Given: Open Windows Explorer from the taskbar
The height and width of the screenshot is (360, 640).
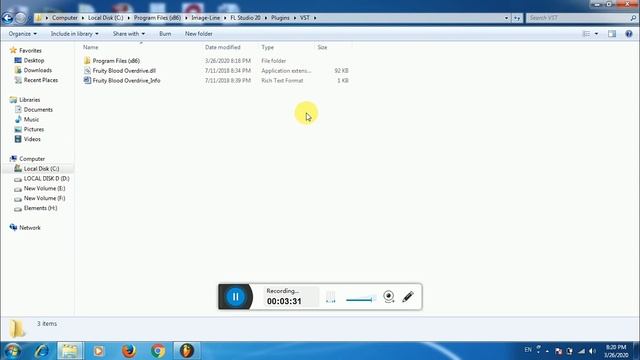Looking at the screenshot, I should (70, 351).
